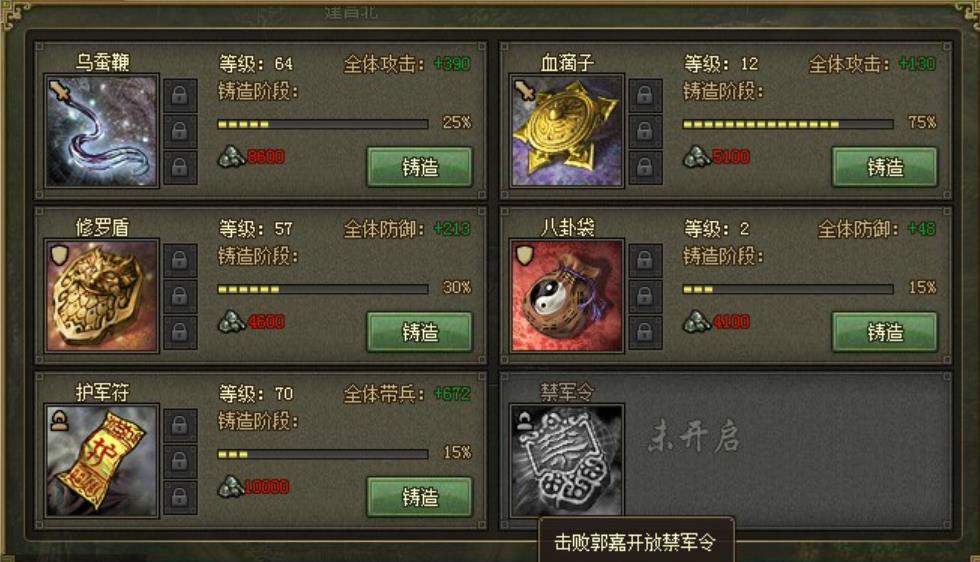
Task: Click the top lock slot beside 乌蚕鞭
Action: [180, 95]
